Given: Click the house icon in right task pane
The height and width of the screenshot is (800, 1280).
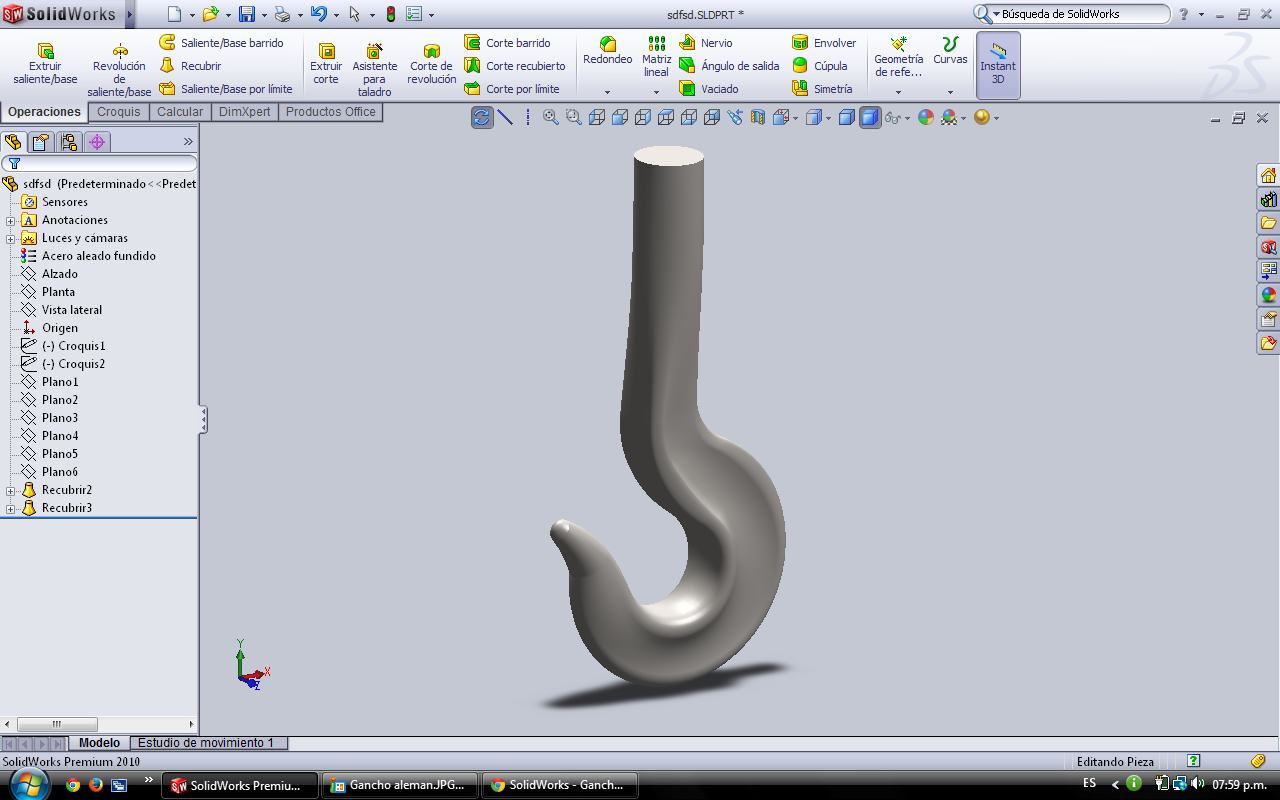Looking at the screenshot, I should (x=1268, y=175).
